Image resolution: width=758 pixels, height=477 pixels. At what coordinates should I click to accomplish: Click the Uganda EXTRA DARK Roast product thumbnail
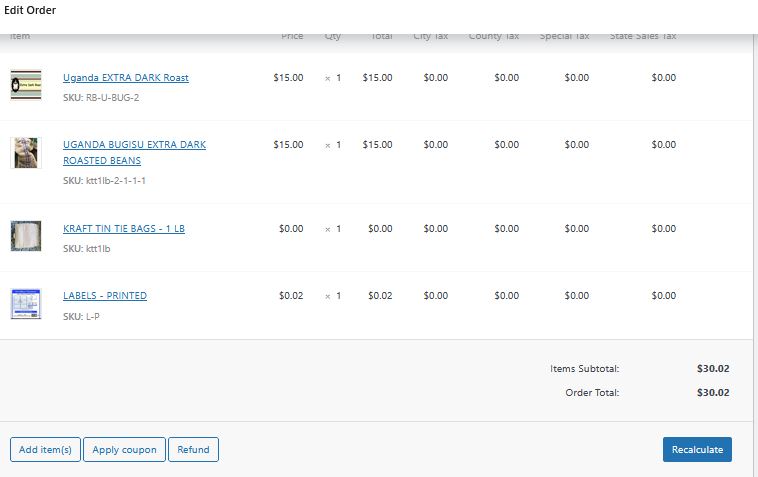coord(26,85)
